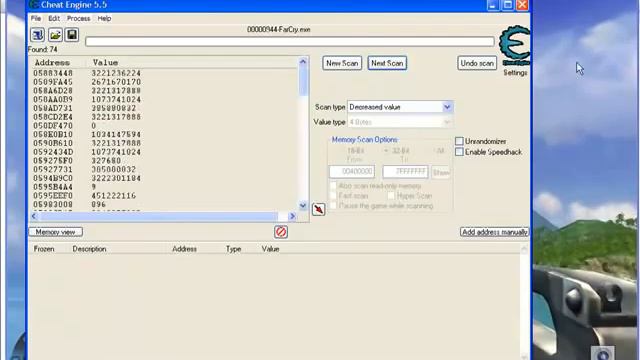Click the New Scan button

click(x=342, y=63)
